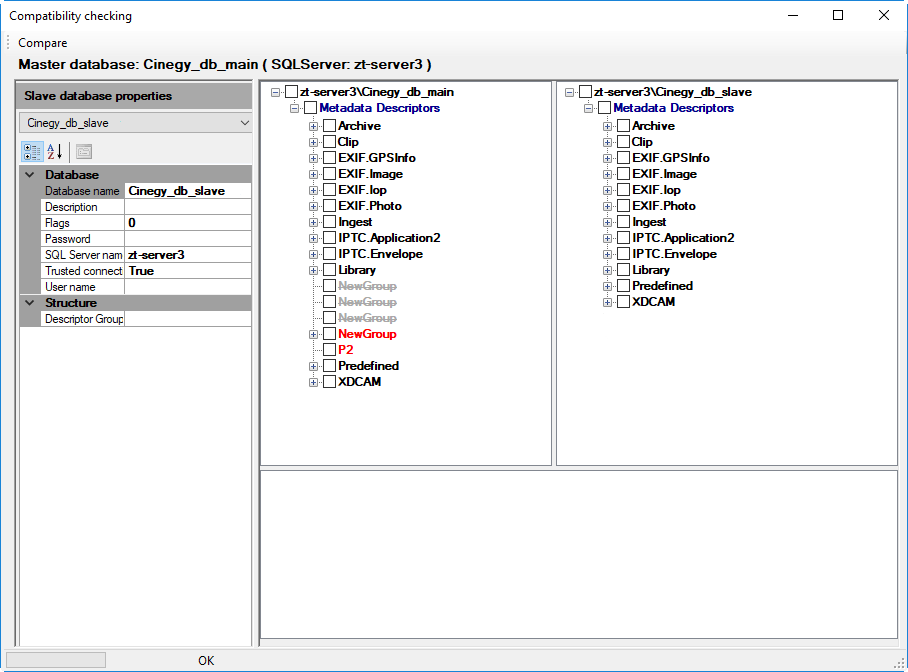Select IPTC.Envelope in slave tree
The height and width of the screenshot is (672, 908).
pos(675,254)
